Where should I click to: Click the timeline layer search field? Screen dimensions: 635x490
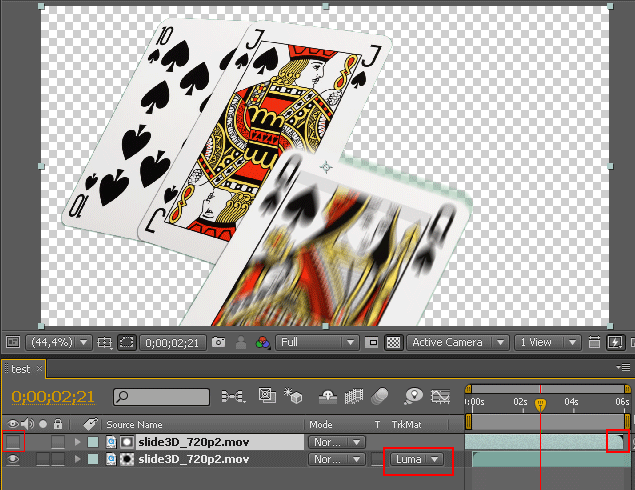[162, 396]
